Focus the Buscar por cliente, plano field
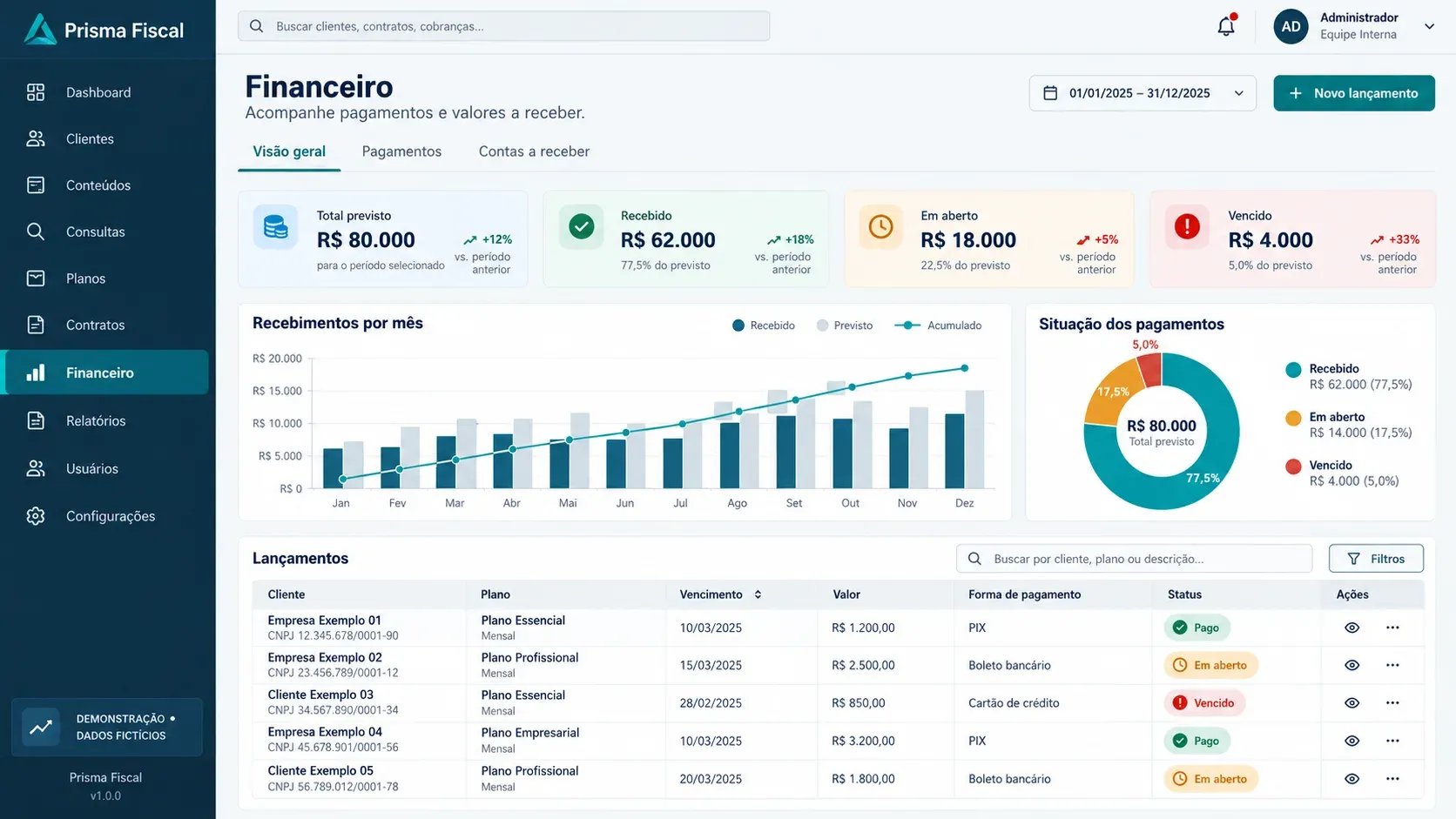This screenshot has height=819, width=1456. pos(1134,559)
